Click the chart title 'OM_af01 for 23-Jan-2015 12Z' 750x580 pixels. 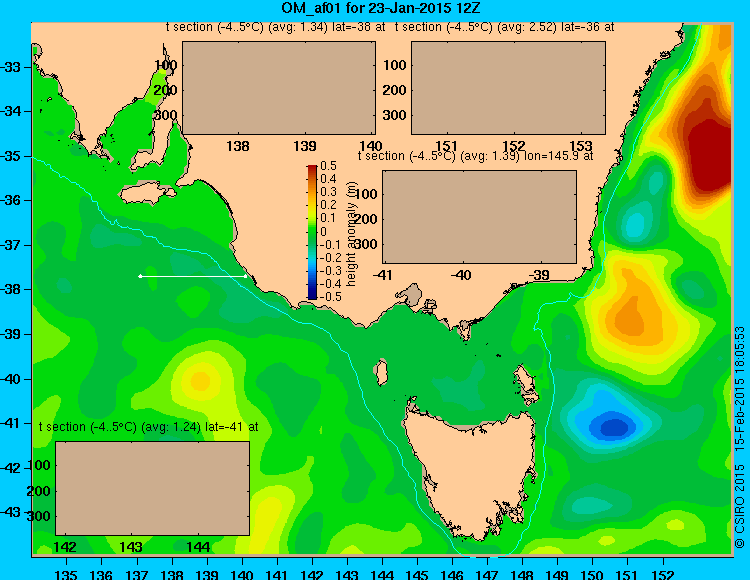coord(380,8)
